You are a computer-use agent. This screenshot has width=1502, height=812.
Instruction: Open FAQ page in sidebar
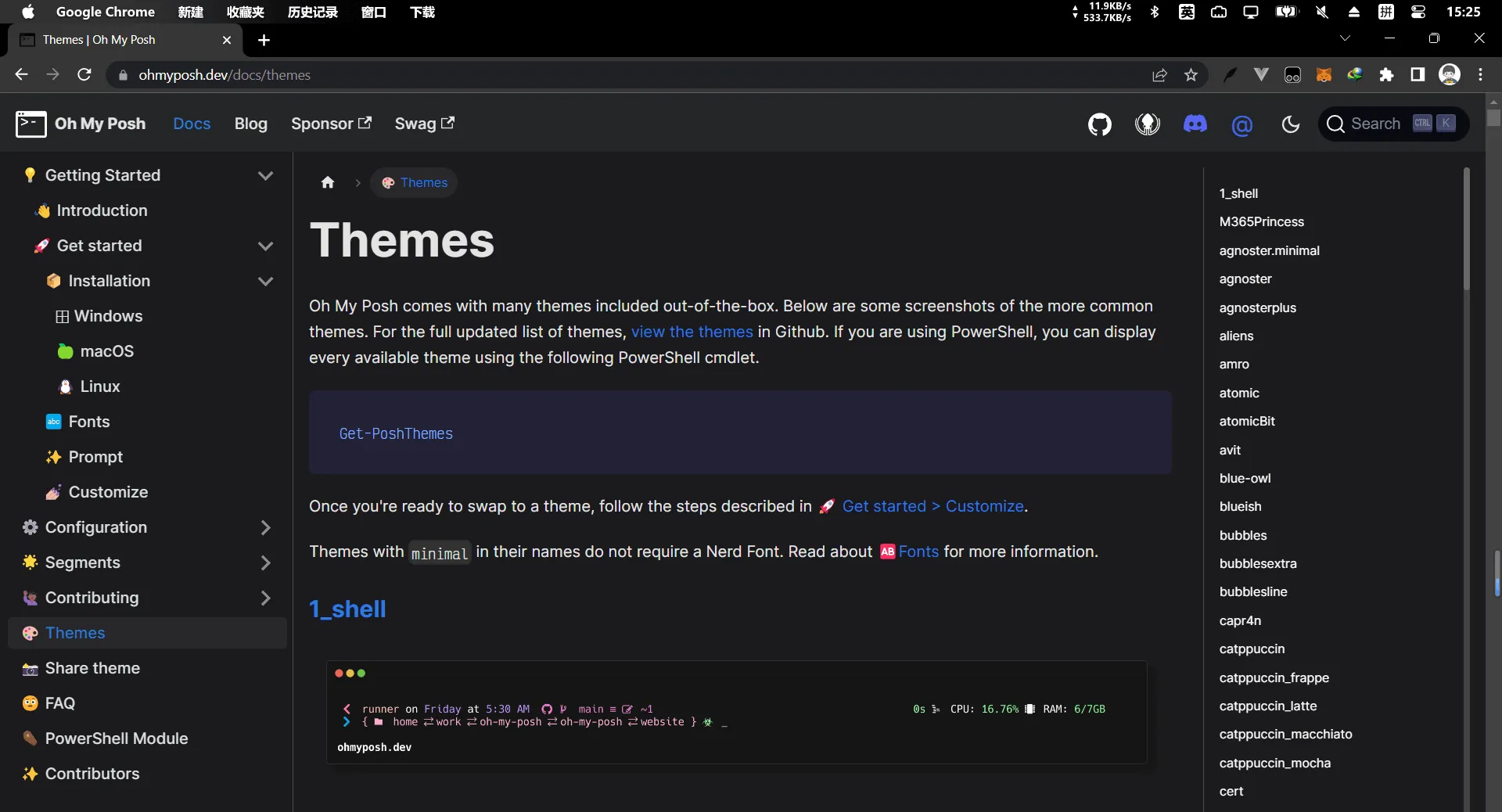tap(49, 703)
